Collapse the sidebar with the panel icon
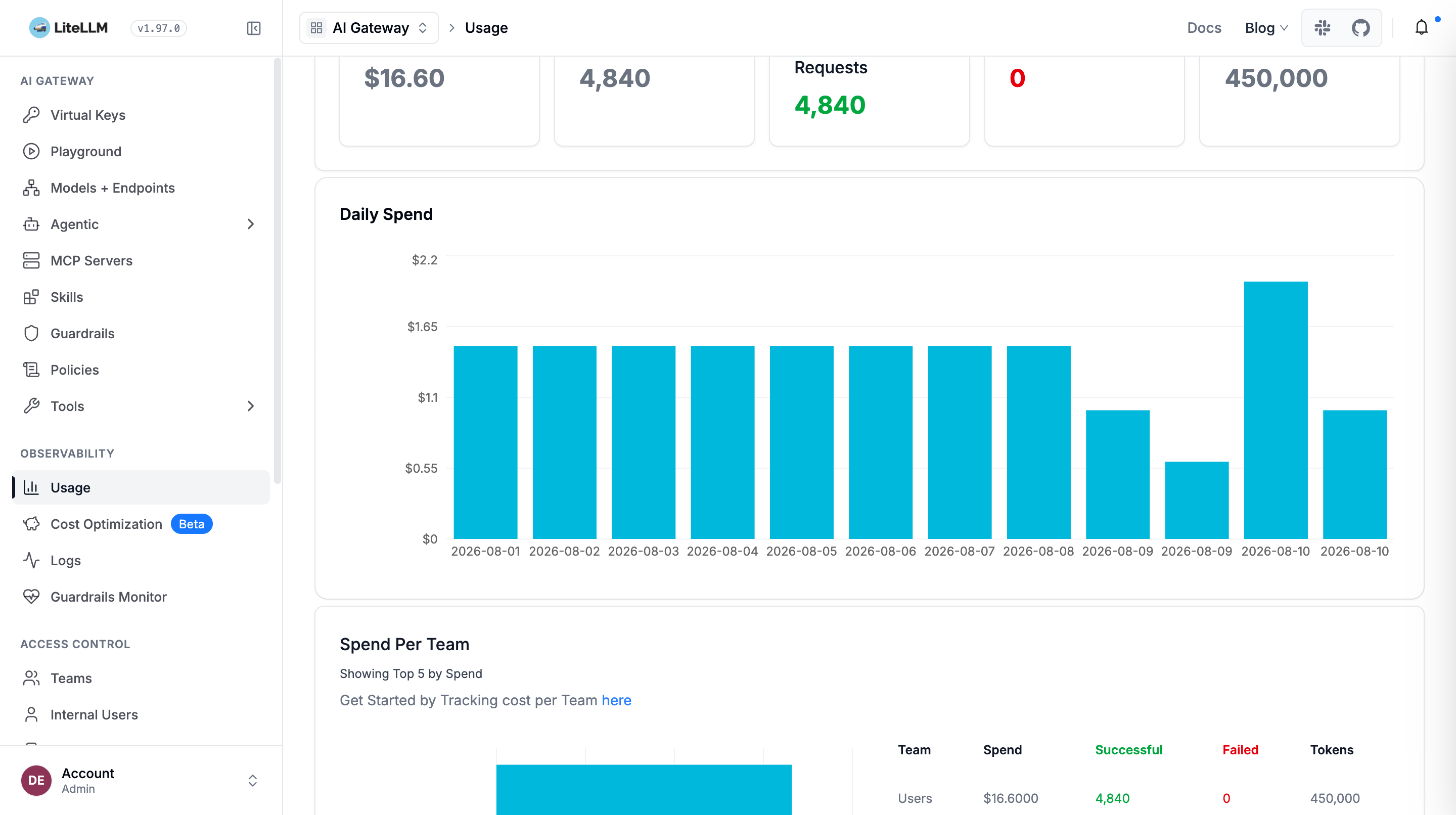 (254, 28)
